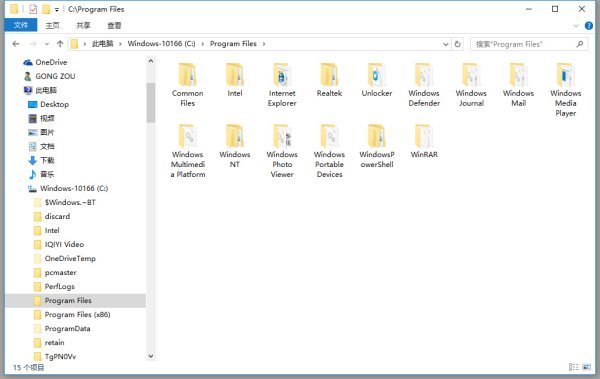Screen dimensions: 600x379
Task: Select 音乐 in the navigation pane
Action: click(x=47, y=174)
